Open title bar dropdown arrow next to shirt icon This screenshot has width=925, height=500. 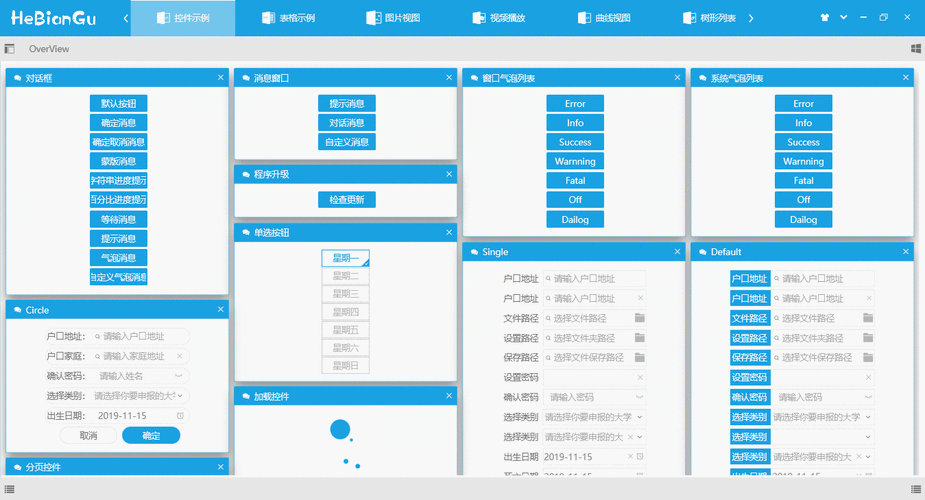pyautogui.click(x=844, y=18)
